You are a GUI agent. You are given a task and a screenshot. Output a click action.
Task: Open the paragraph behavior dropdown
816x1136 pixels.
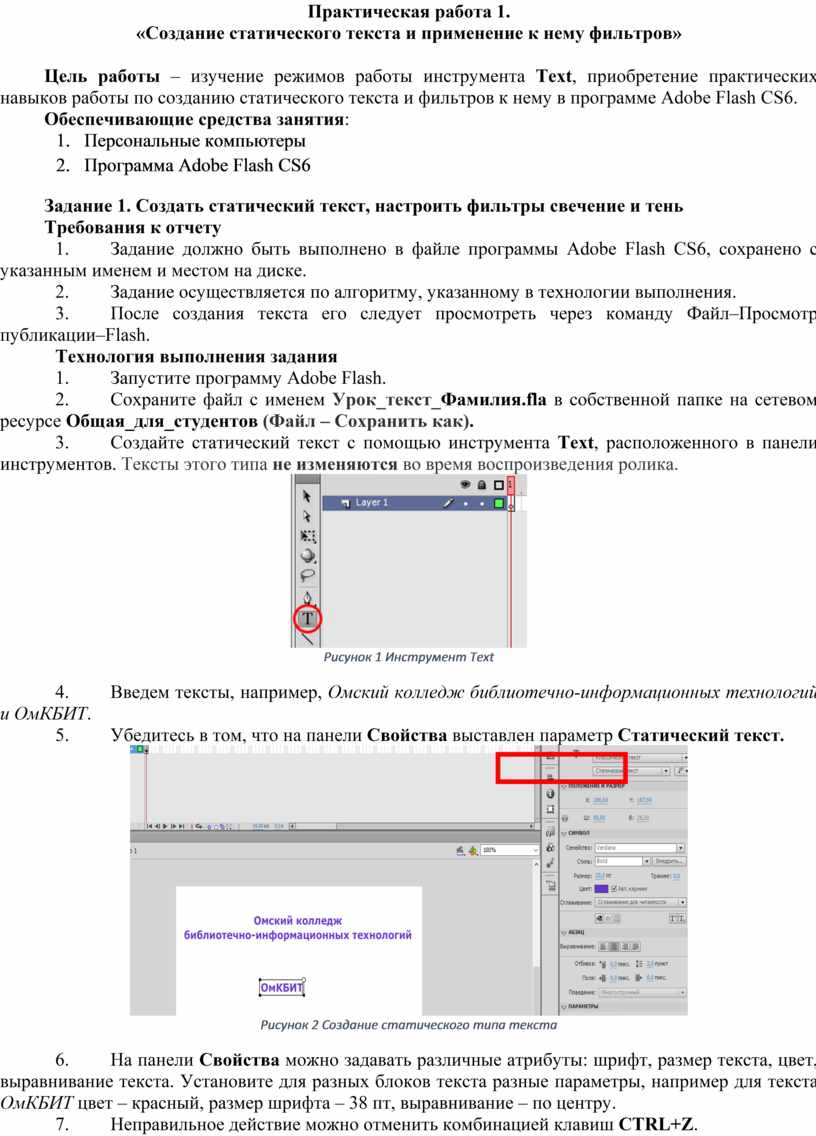pos(642,992)
